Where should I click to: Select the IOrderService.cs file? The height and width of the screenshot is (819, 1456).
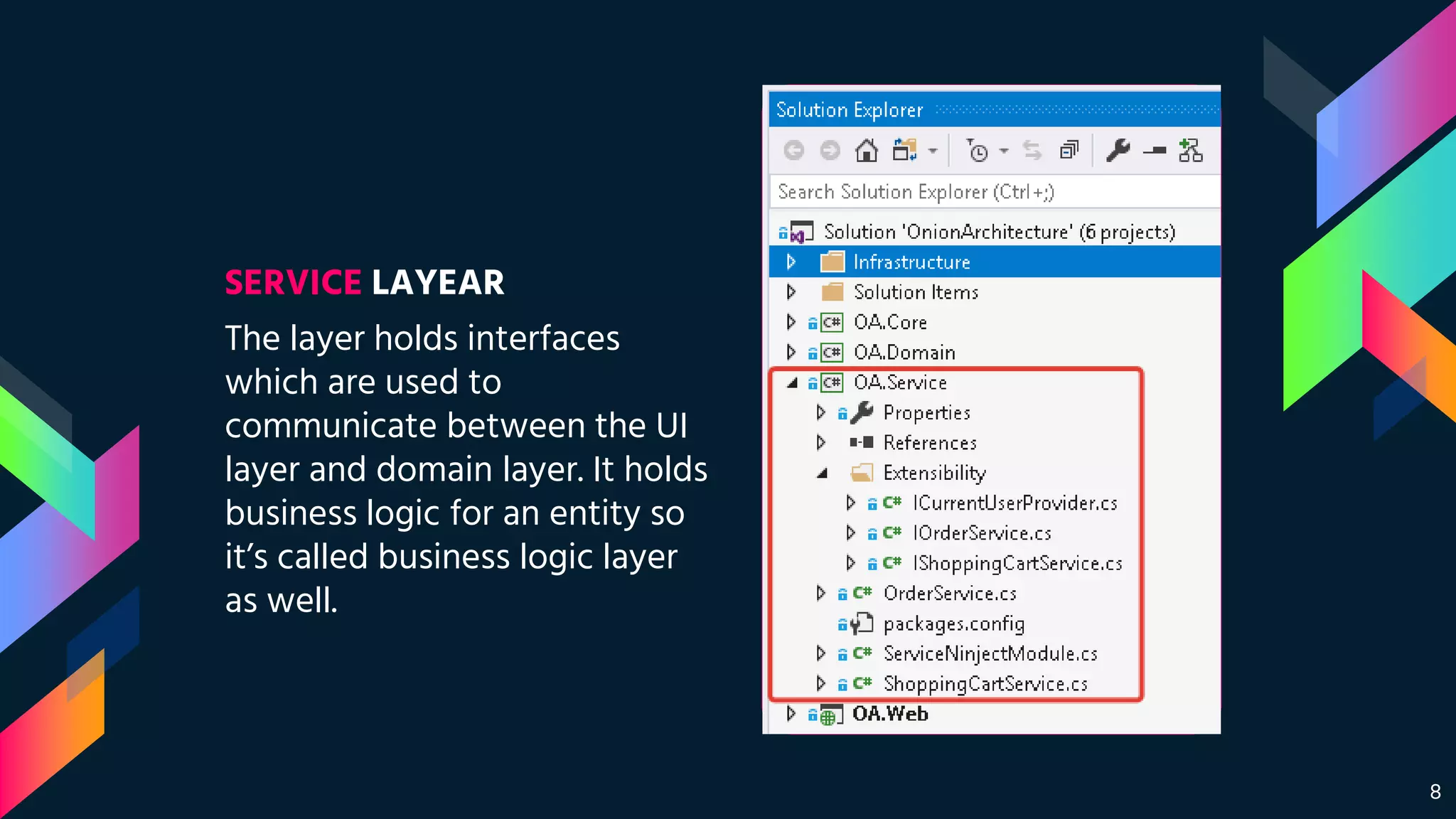coord(981,533)
